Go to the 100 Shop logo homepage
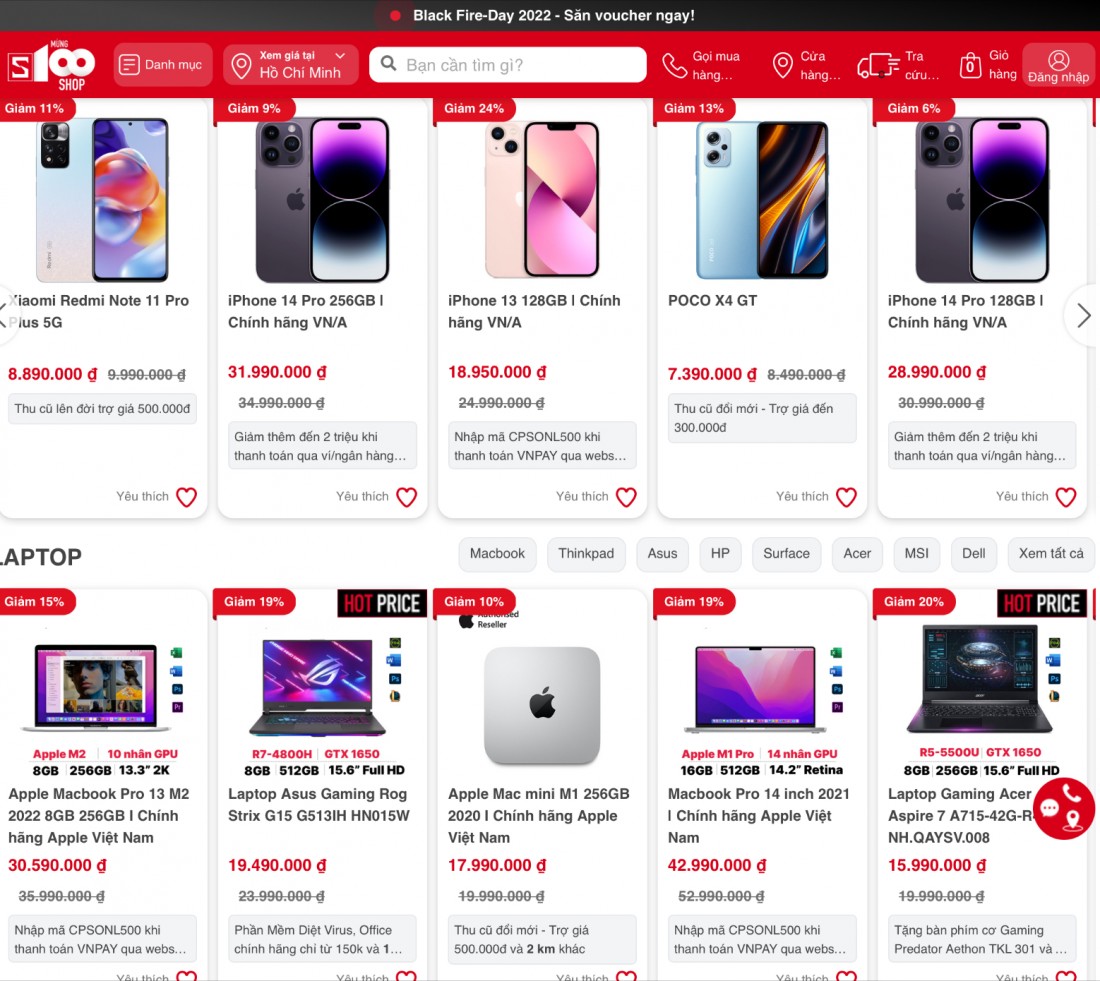 [51, 65]
